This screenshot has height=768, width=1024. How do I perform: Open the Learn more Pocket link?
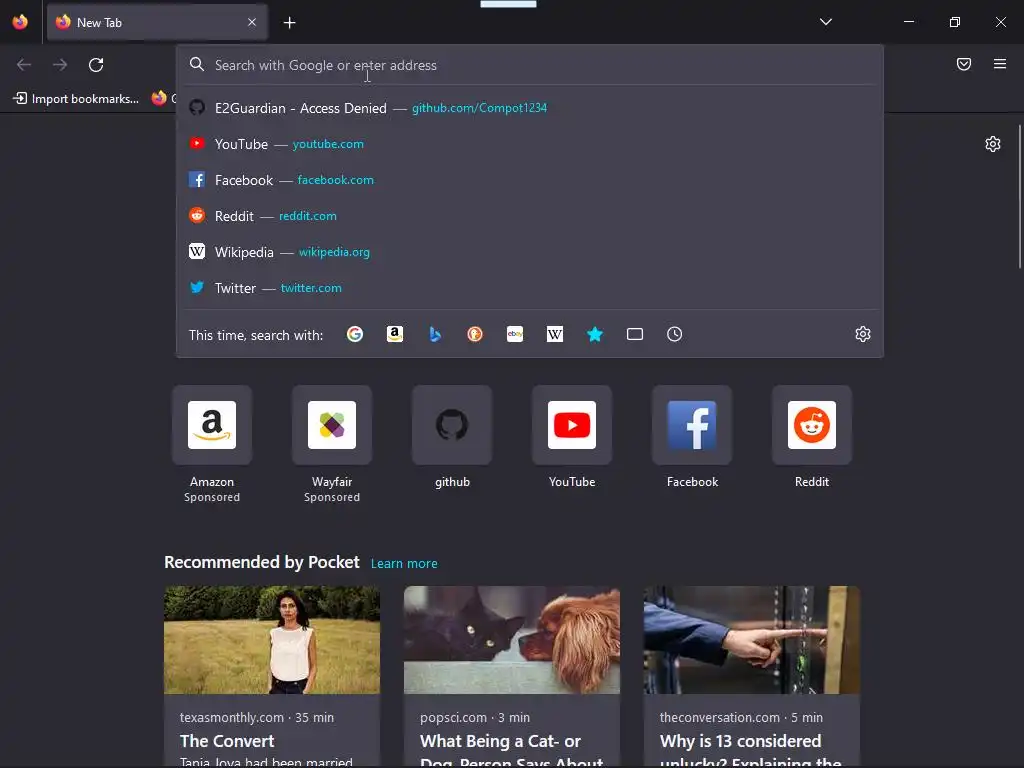click(x=404, y=564)
